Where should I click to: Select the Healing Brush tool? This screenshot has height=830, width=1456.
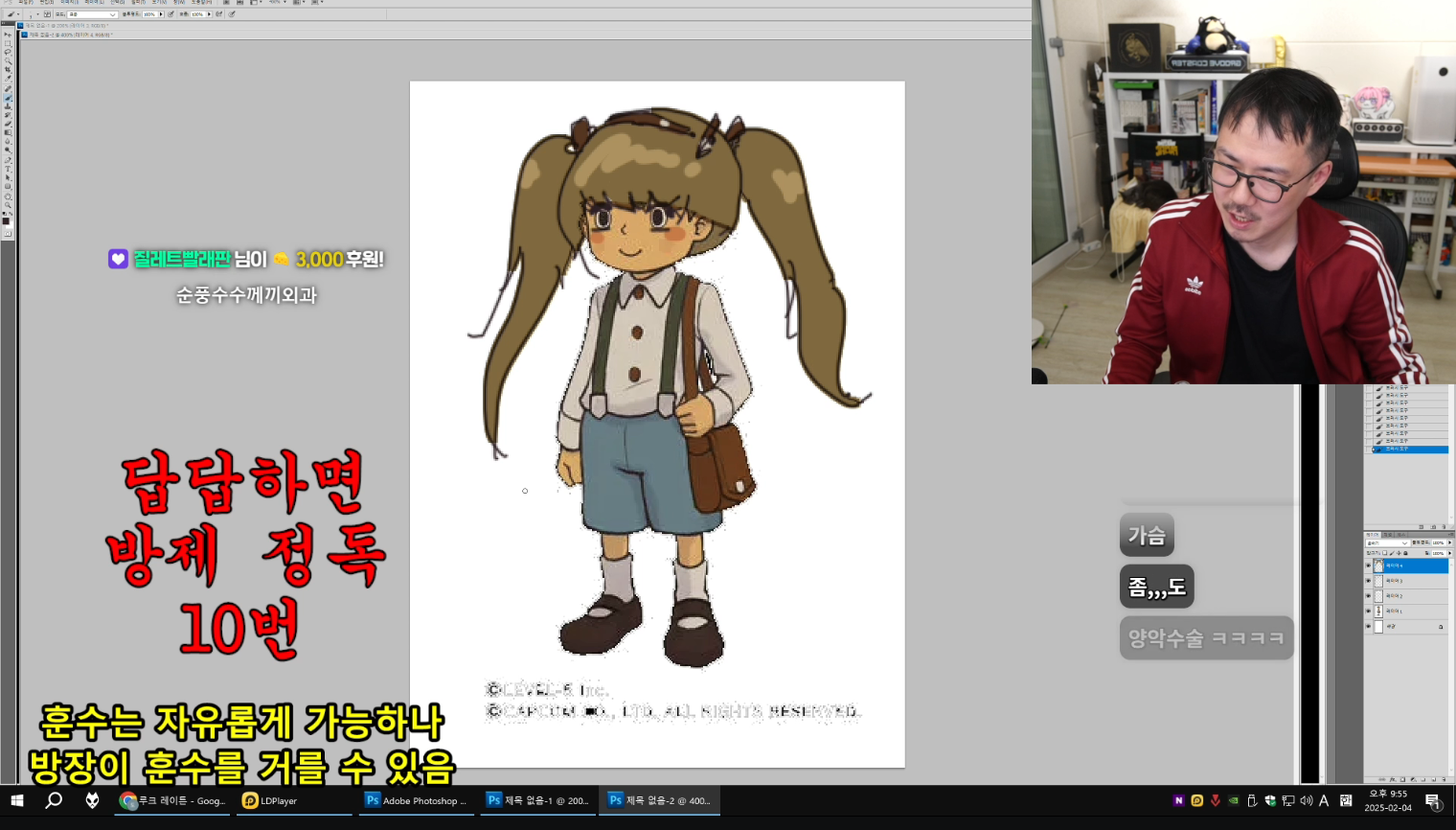[x=8, y=89]
